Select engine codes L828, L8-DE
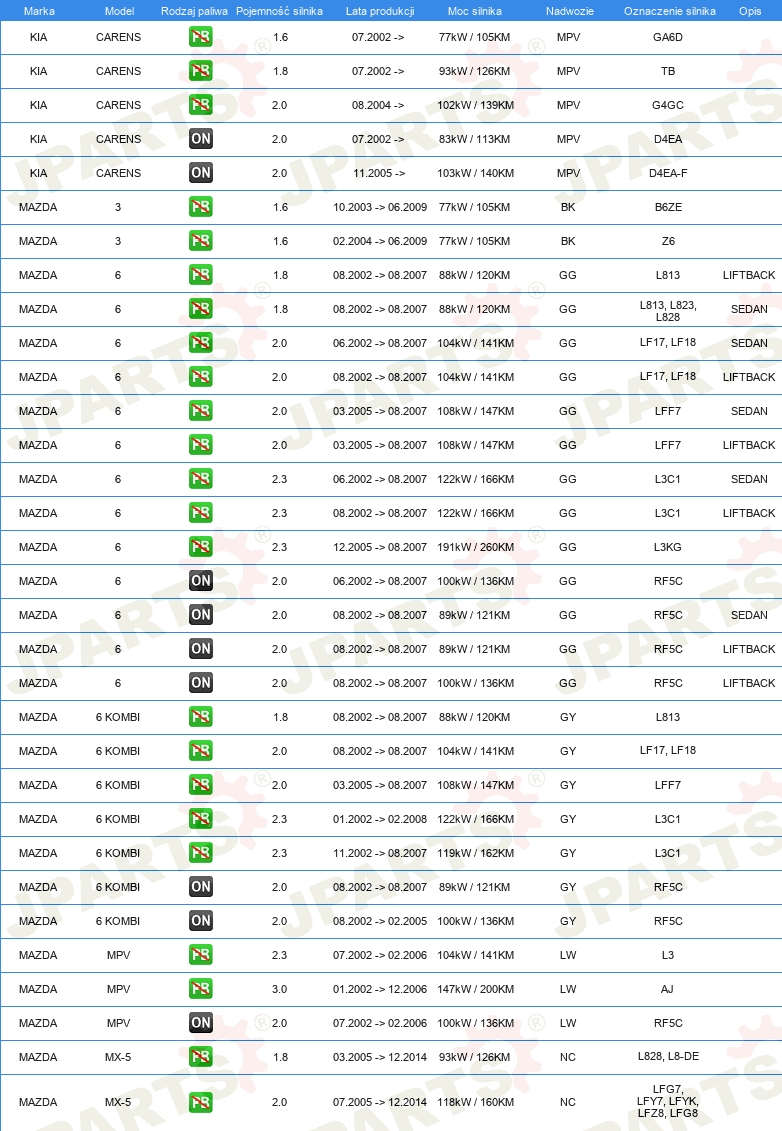Image resolution: width=782 pixels, height=1131 pixels. (668, 1056)
